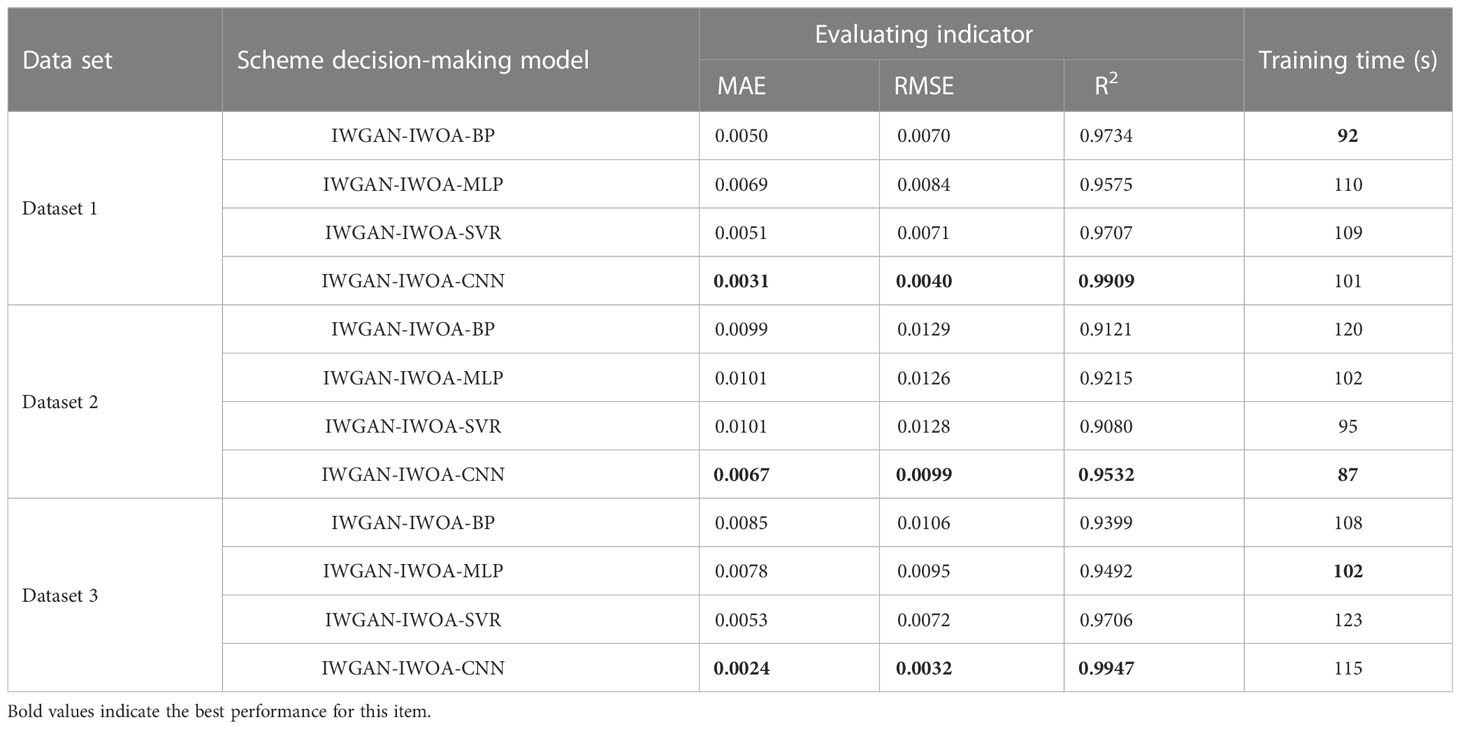Click R² value 0.9707

(x=1105, y=233)
